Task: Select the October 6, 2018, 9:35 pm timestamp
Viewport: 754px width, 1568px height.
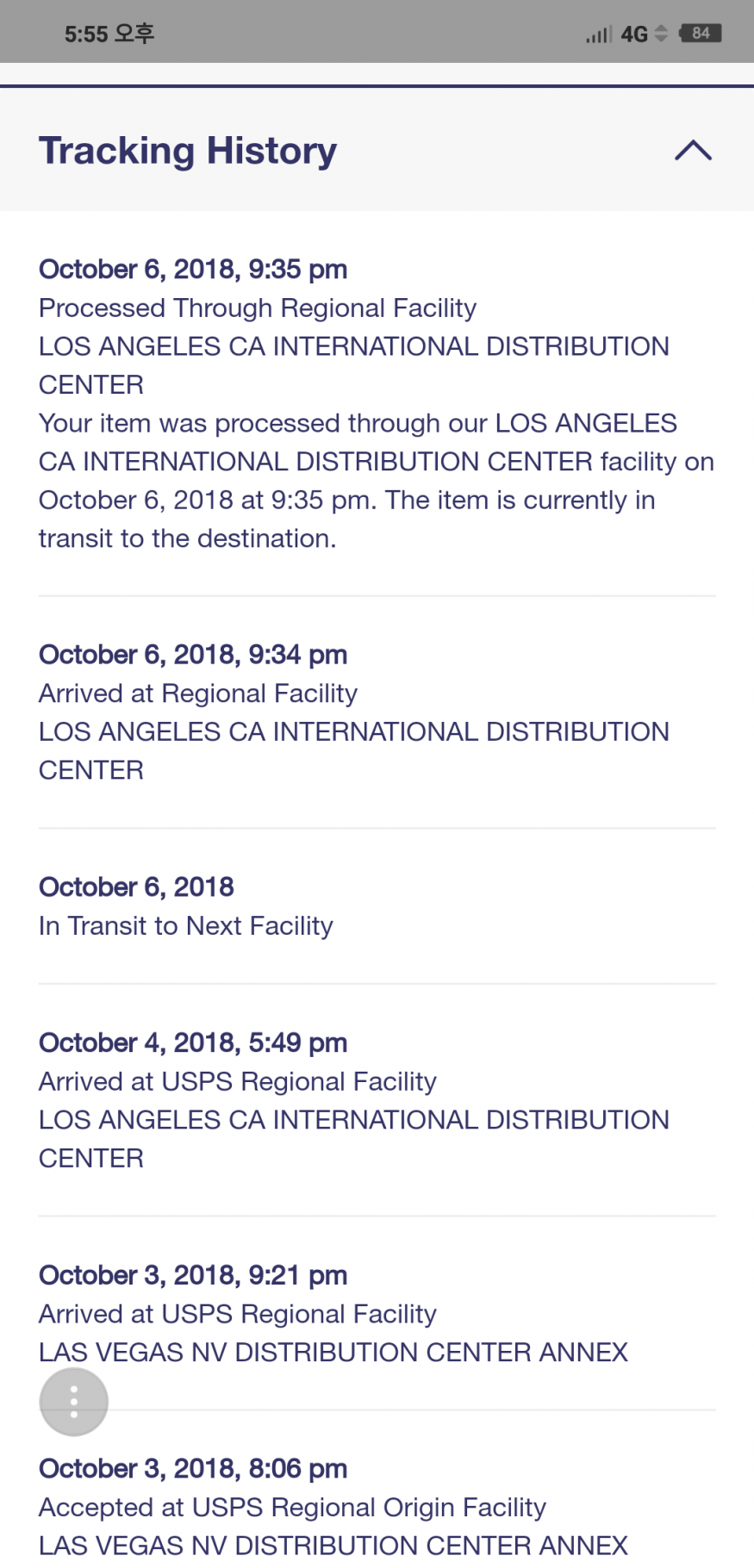Action: pyautogui.click(x=193, y=270)
